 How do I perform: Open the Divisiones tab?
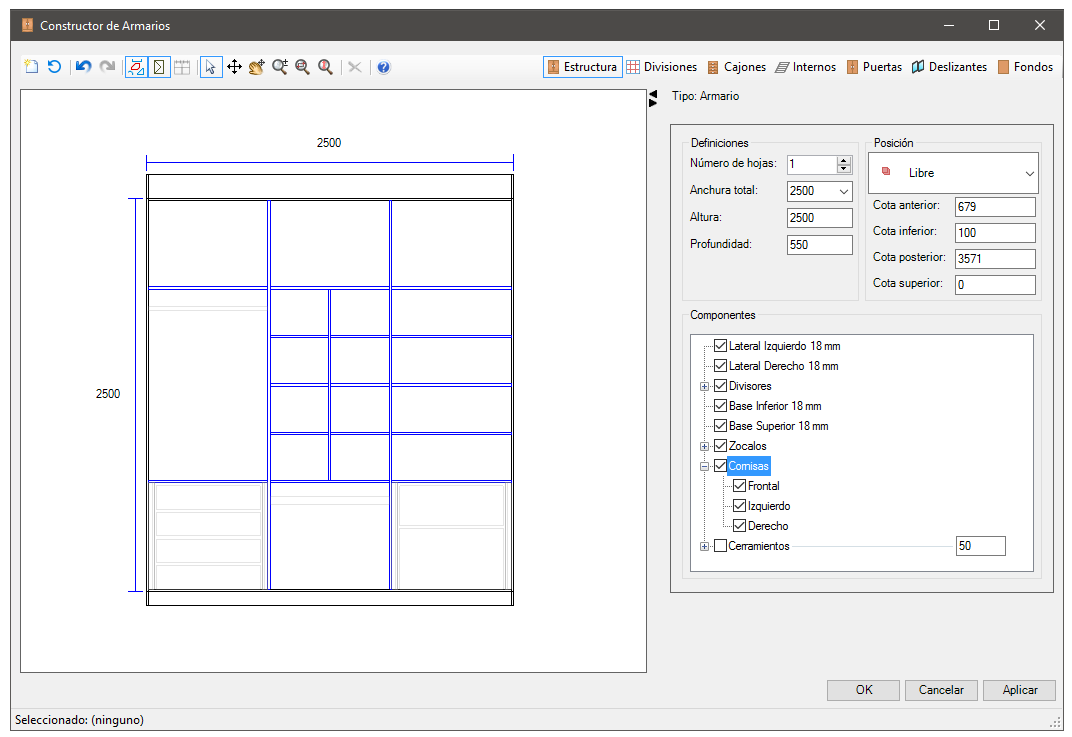coord(662,66)
